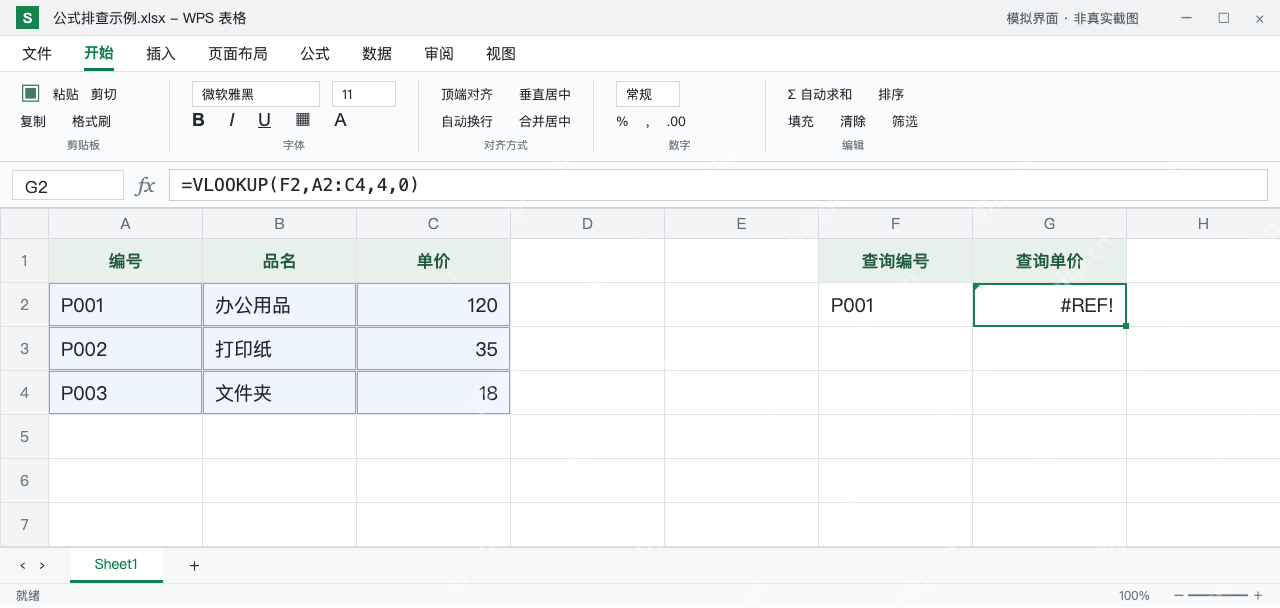Image resolution: width=1280 pixels, height=608 pixels.
Task: Click the green WPS S app logo
Action: (x=28, y=18)
